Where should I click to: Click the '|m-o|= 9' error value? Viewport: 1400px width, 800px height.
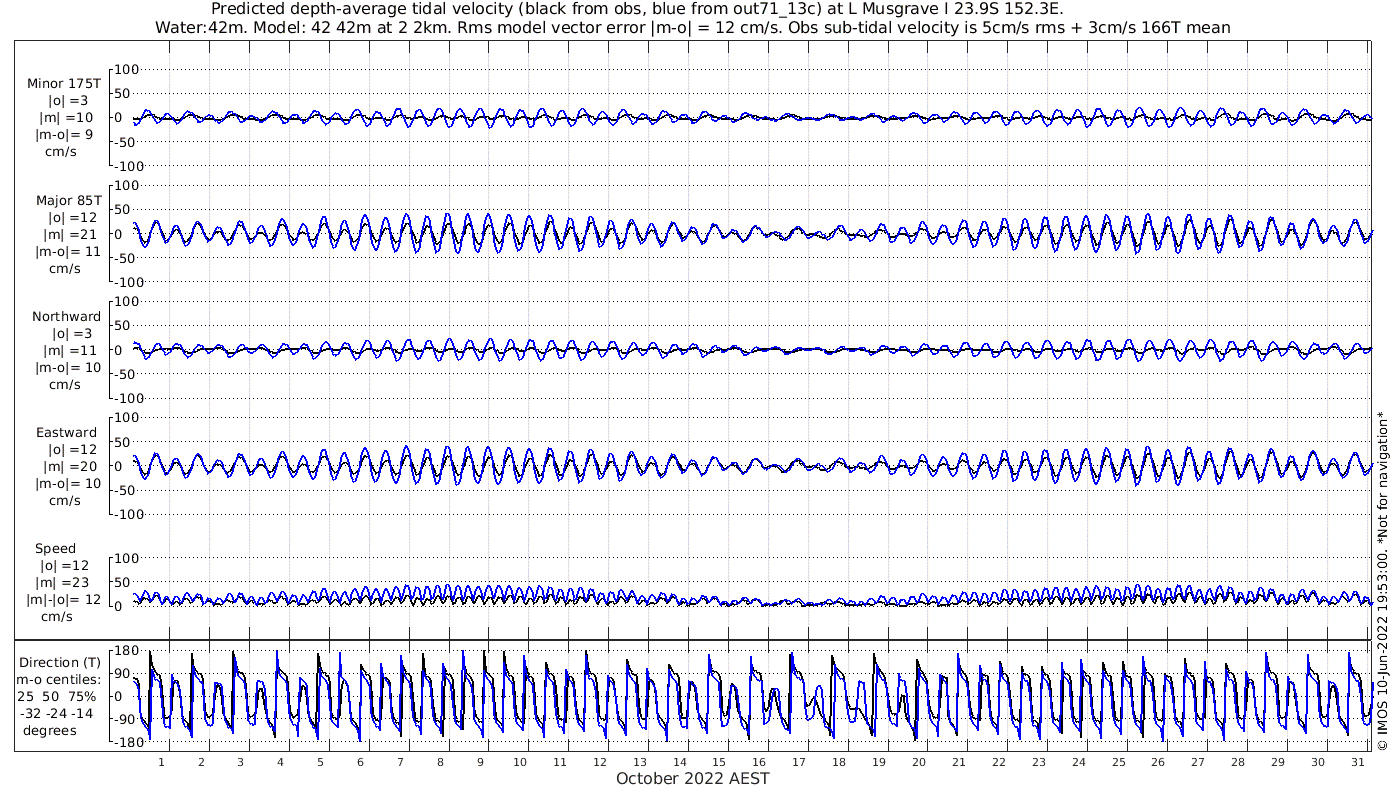pos(66,134)
